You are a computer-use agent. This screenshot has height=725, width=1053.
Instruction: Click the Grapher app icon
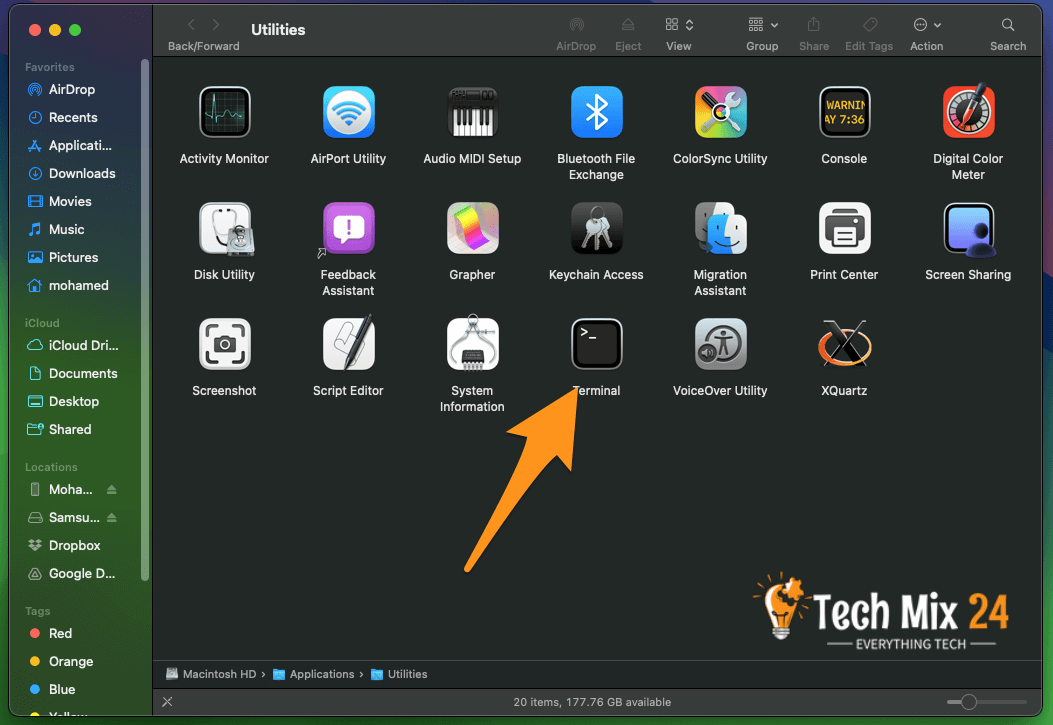coord(472,228)
